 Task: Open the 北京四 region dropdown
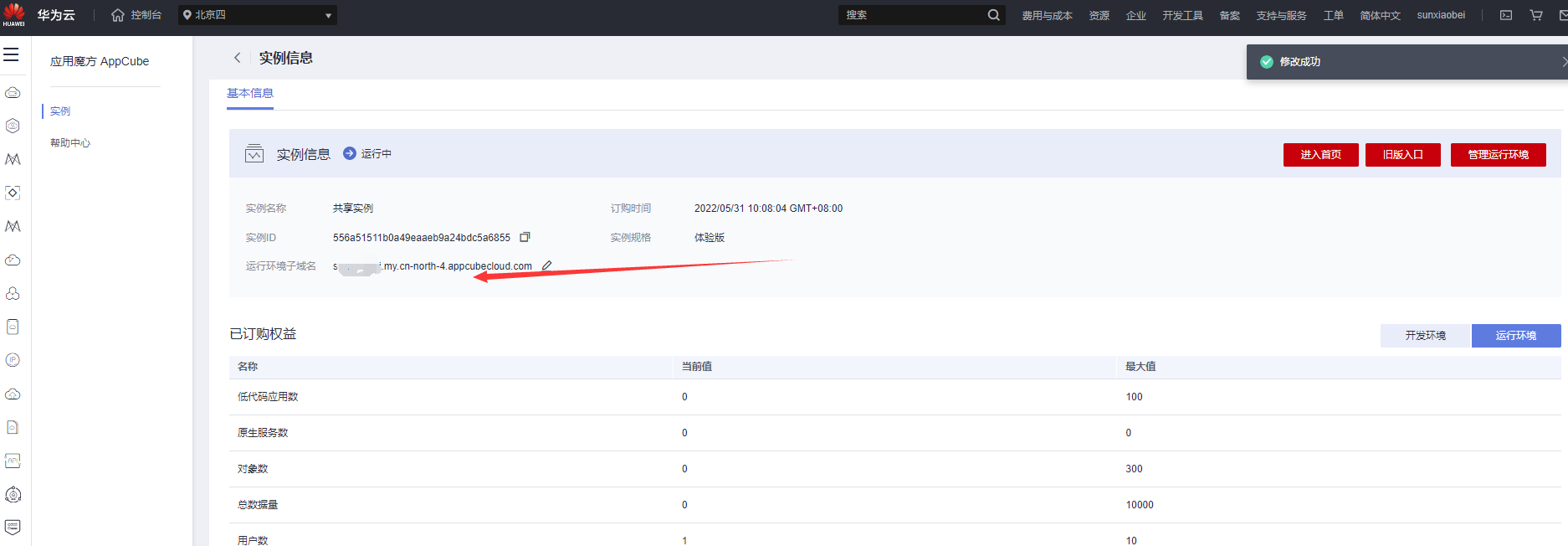tap(258, 15)
